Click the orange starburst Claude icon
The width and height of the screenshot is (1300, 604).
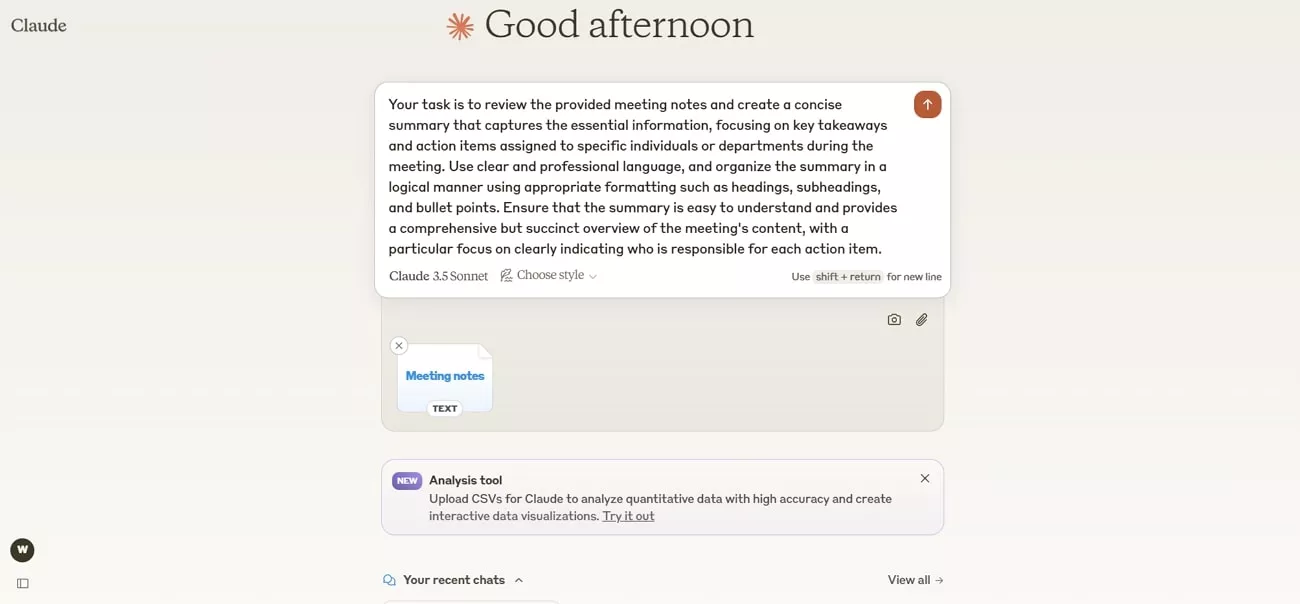click(460, 27)
